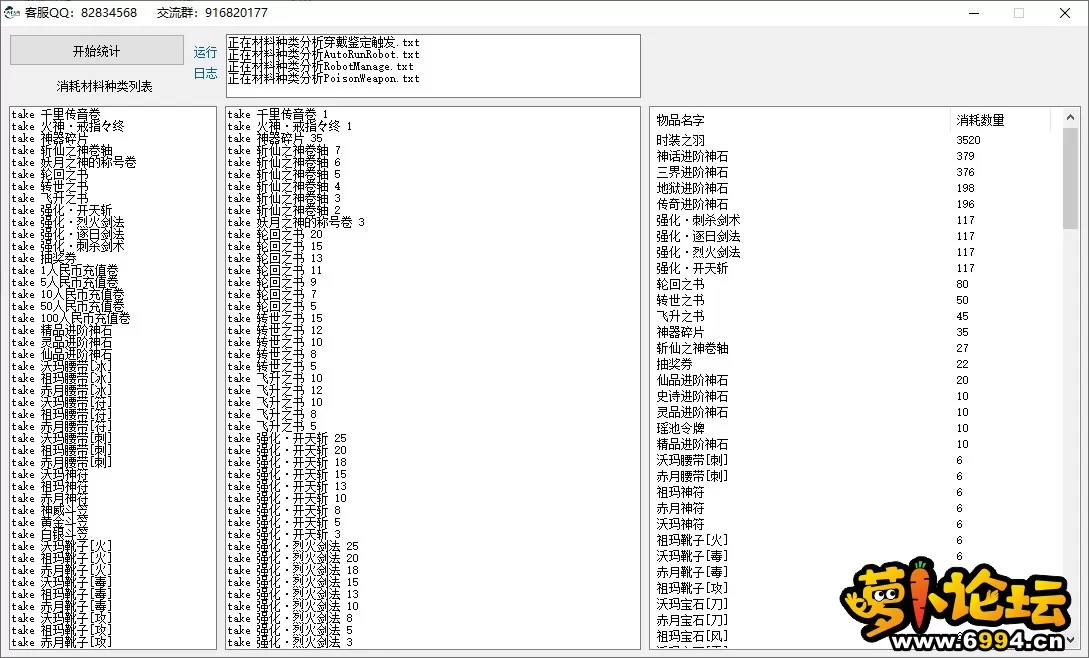Viewport: 1089px width, 658px height.
Task: Click log line 正在材料种类分析AutoRunRobot.txt
Action: [324, 54]
